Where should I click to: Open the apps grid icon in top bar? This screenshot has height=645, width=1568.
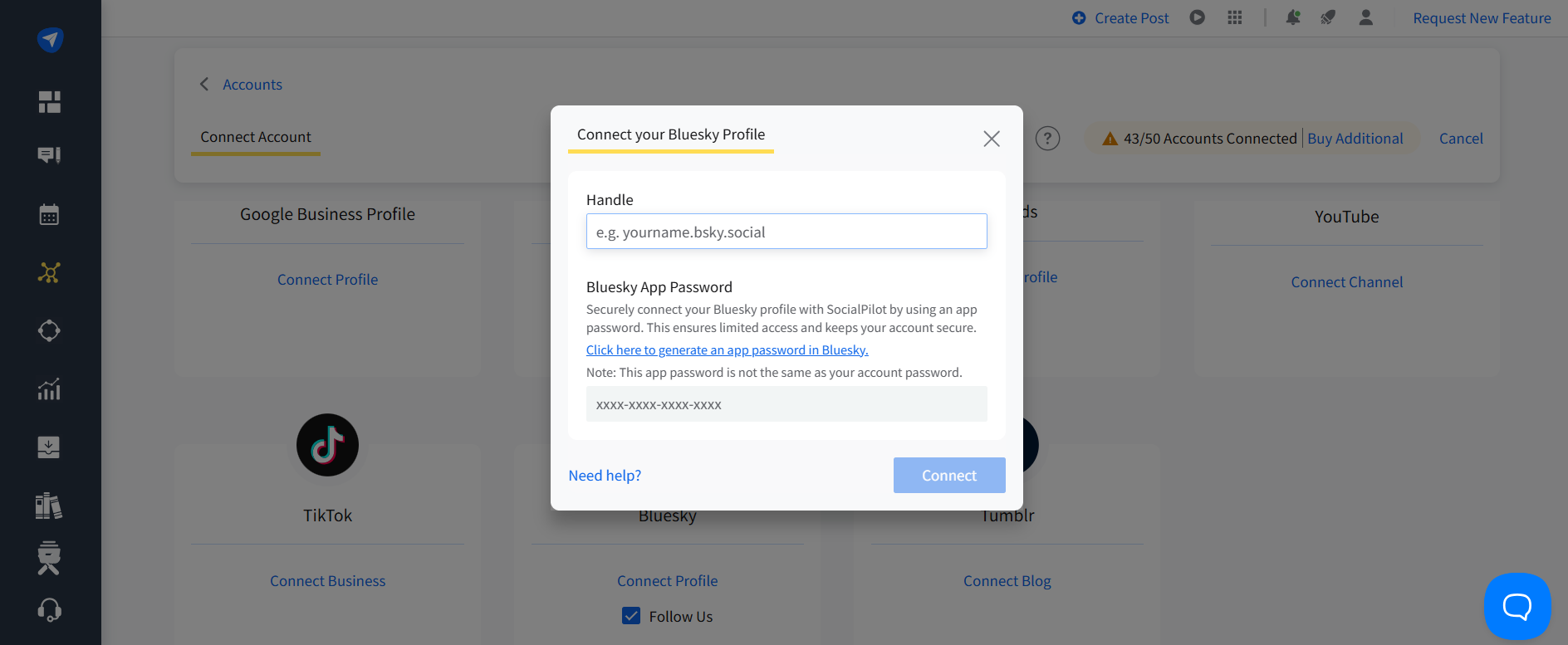[x=1235, y=17]
